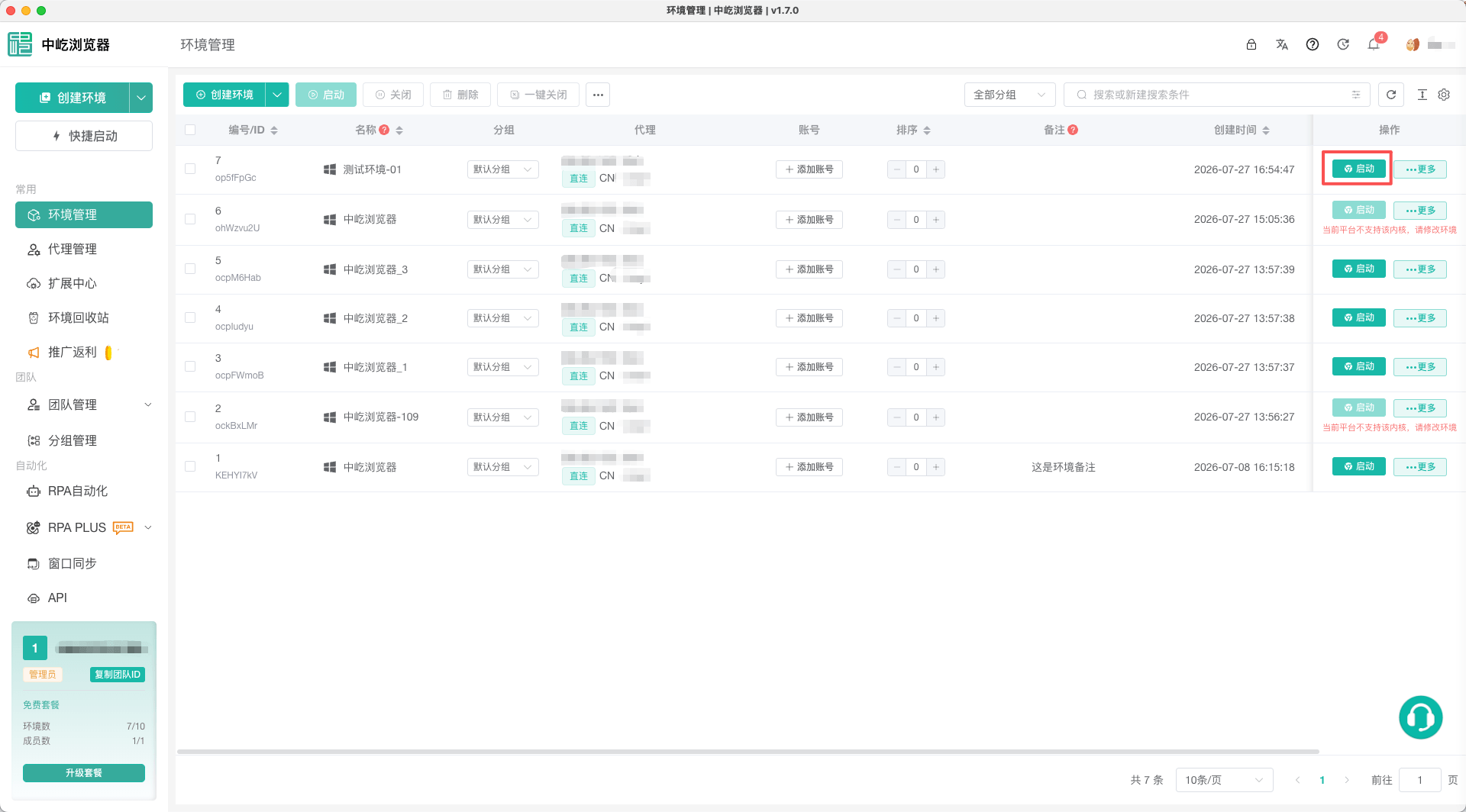Adjust row height with the spacing icon

click(1422, 95)
